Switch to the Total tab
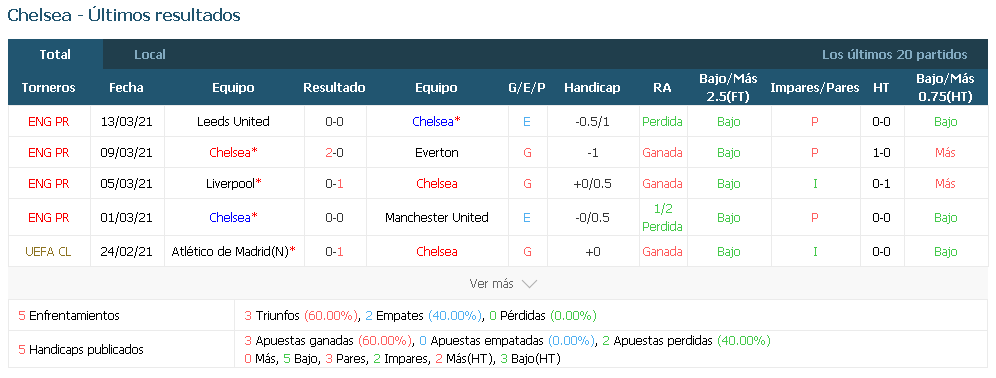Image resolution: width=996 pixels, height=378 pixels. (55, 55)
